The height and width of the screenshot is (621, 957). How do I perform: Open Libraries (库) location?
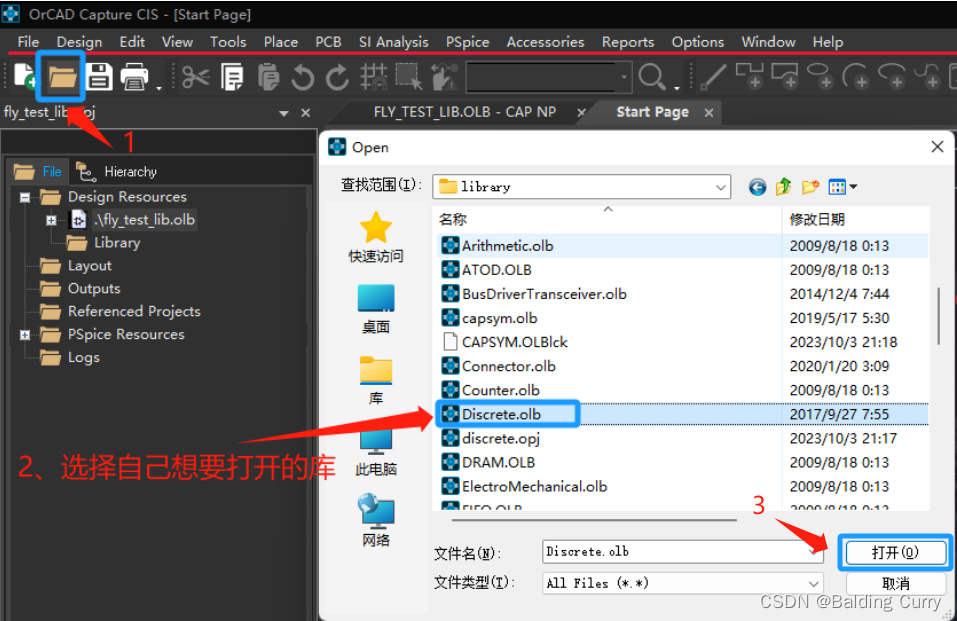(376, 380)
